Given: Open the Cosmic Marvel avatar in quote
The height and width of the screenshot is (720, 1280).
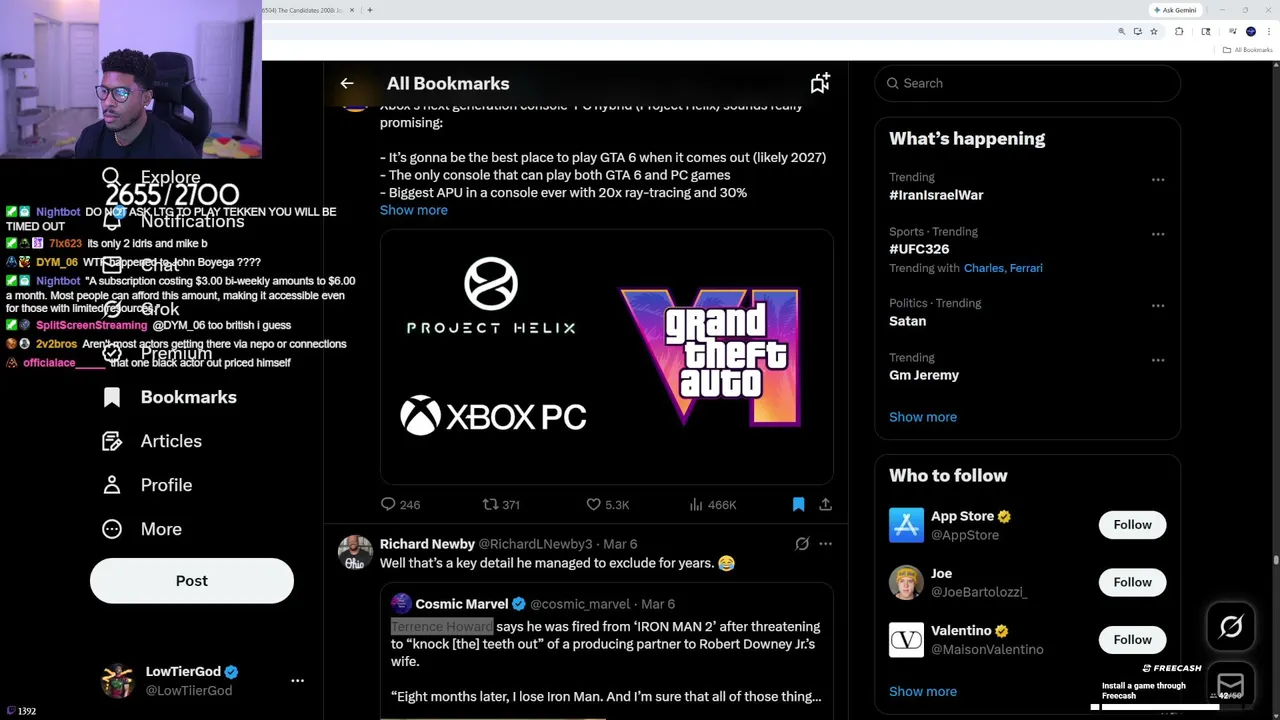Looking at the screenshot, I should coord(401,604).
